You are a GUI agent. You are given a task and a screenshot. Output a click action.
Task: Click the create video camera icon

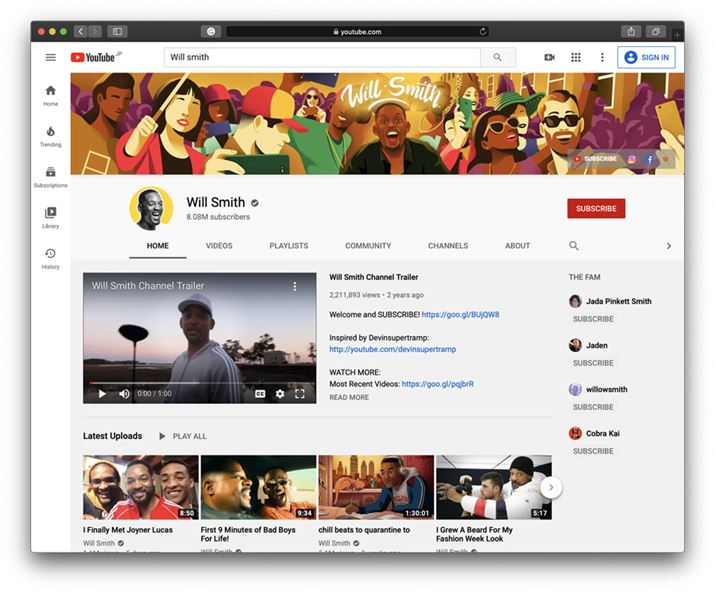pos(549,57)
